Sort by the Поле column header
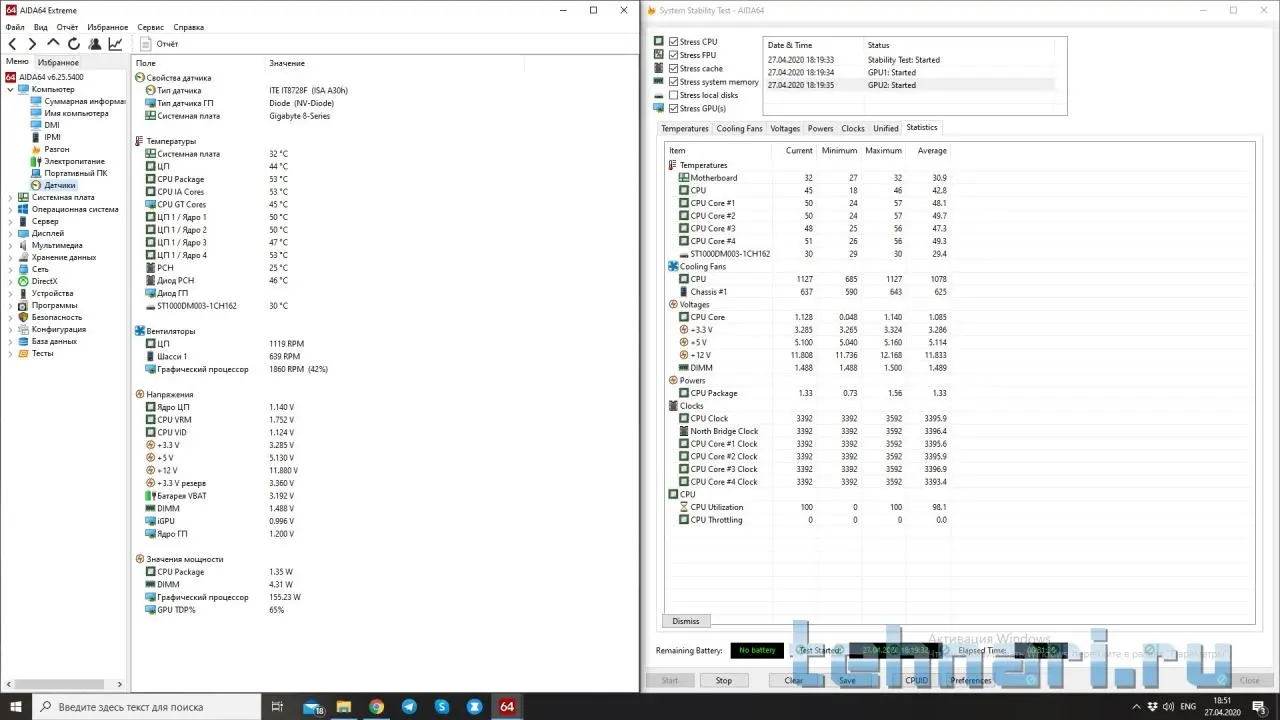The height and width of the screenshot is (720, 1280). click(x=198, y=63)
